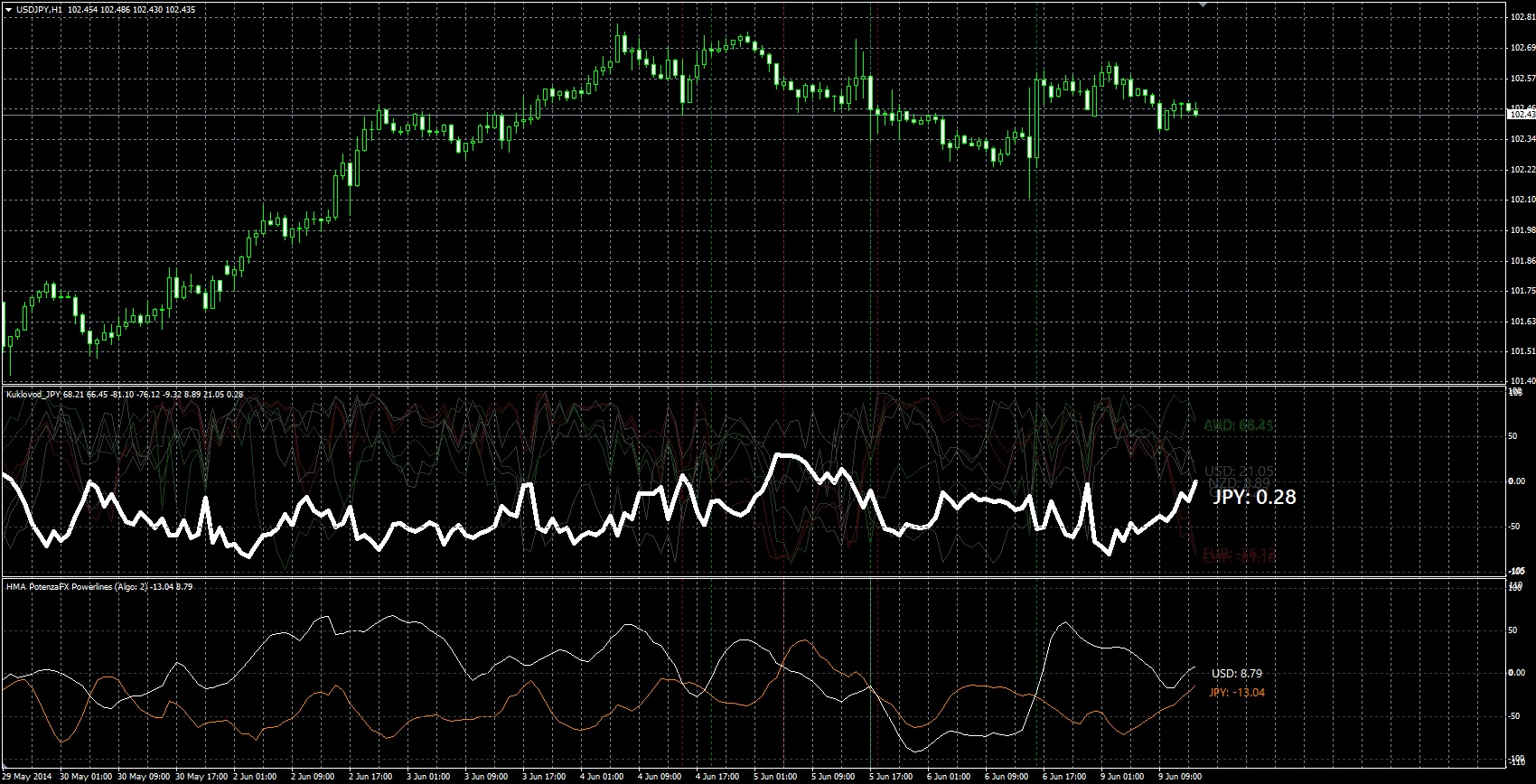
Task: Click the 3 Jun 09:00 time axis label
Action: coord(486,777)
